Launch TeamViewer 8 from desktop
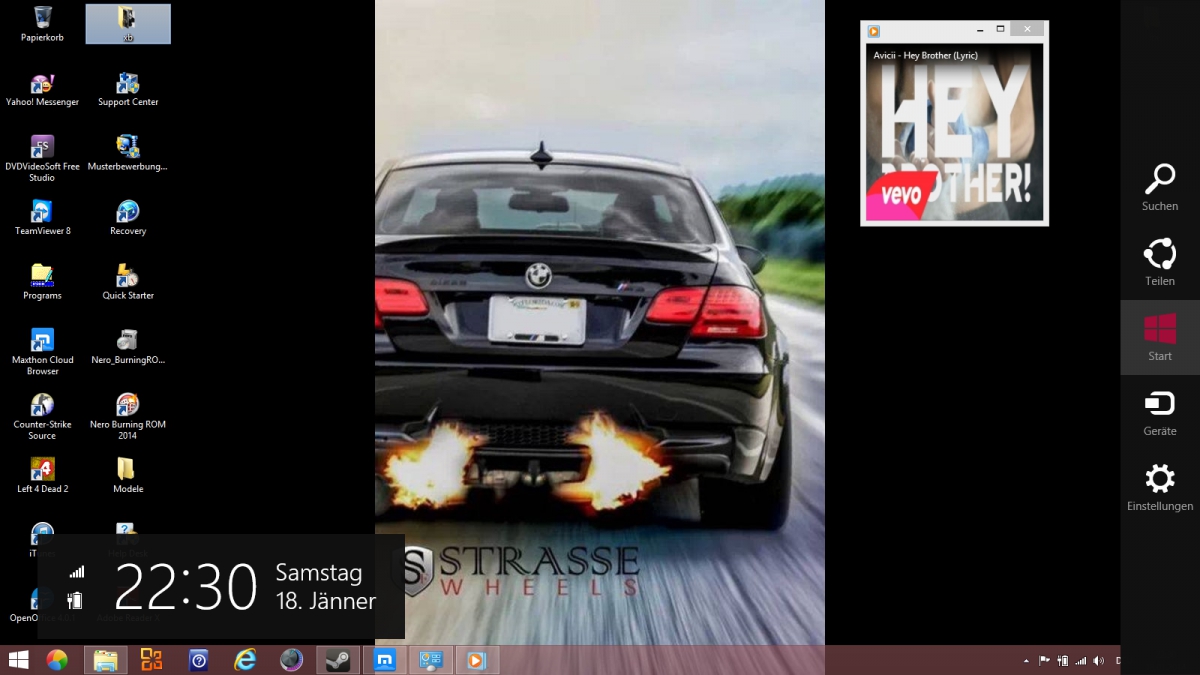Image resolution: width=1200 pixels, height=675 pixels. click(43, 218)
